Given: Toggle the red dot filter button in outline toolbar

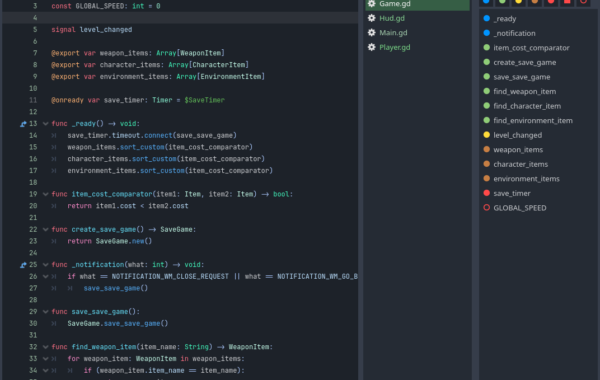Looking at the screenshot, I should pos(551,2).
